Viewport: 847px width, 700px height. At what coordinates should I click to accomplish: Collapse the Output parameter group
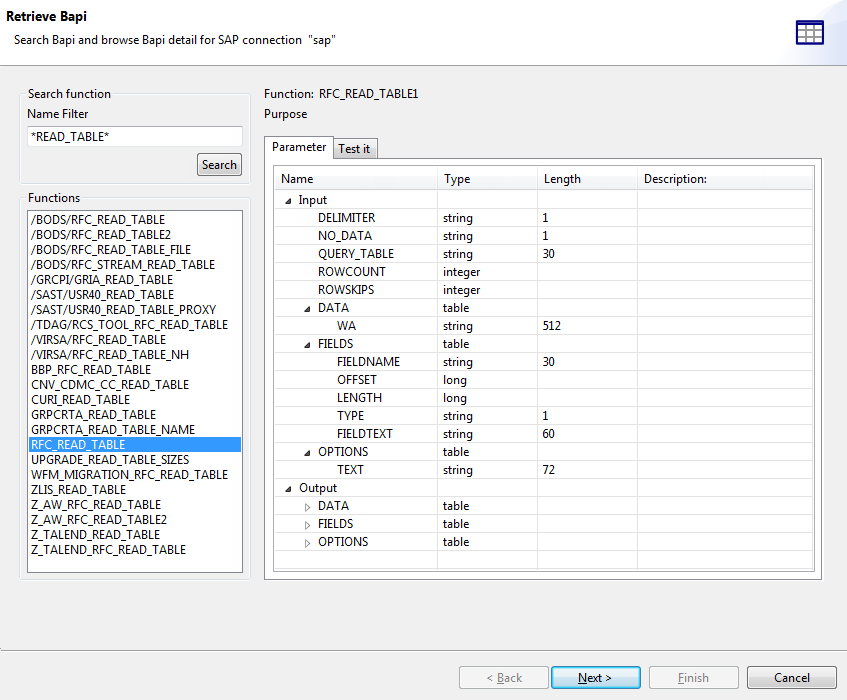tap(287, 487)
